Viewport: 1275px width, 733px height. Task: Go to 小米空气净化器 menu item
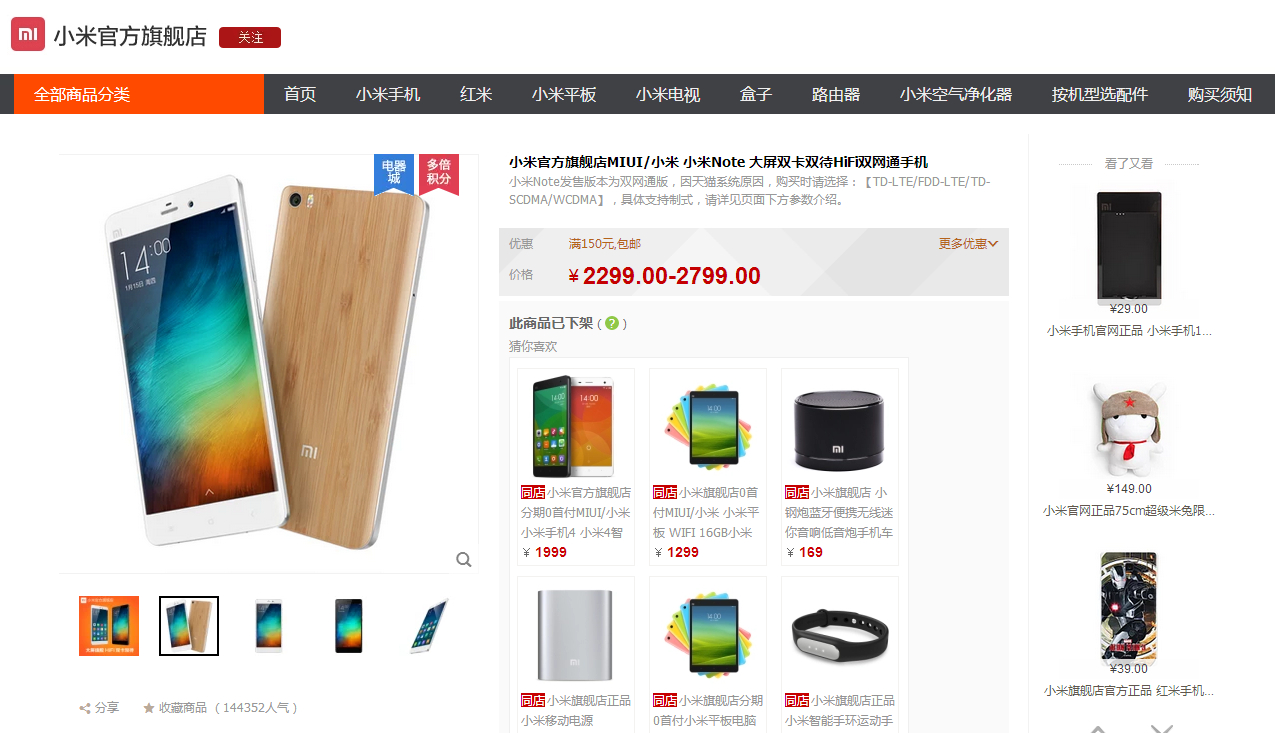tap(956, 94)
